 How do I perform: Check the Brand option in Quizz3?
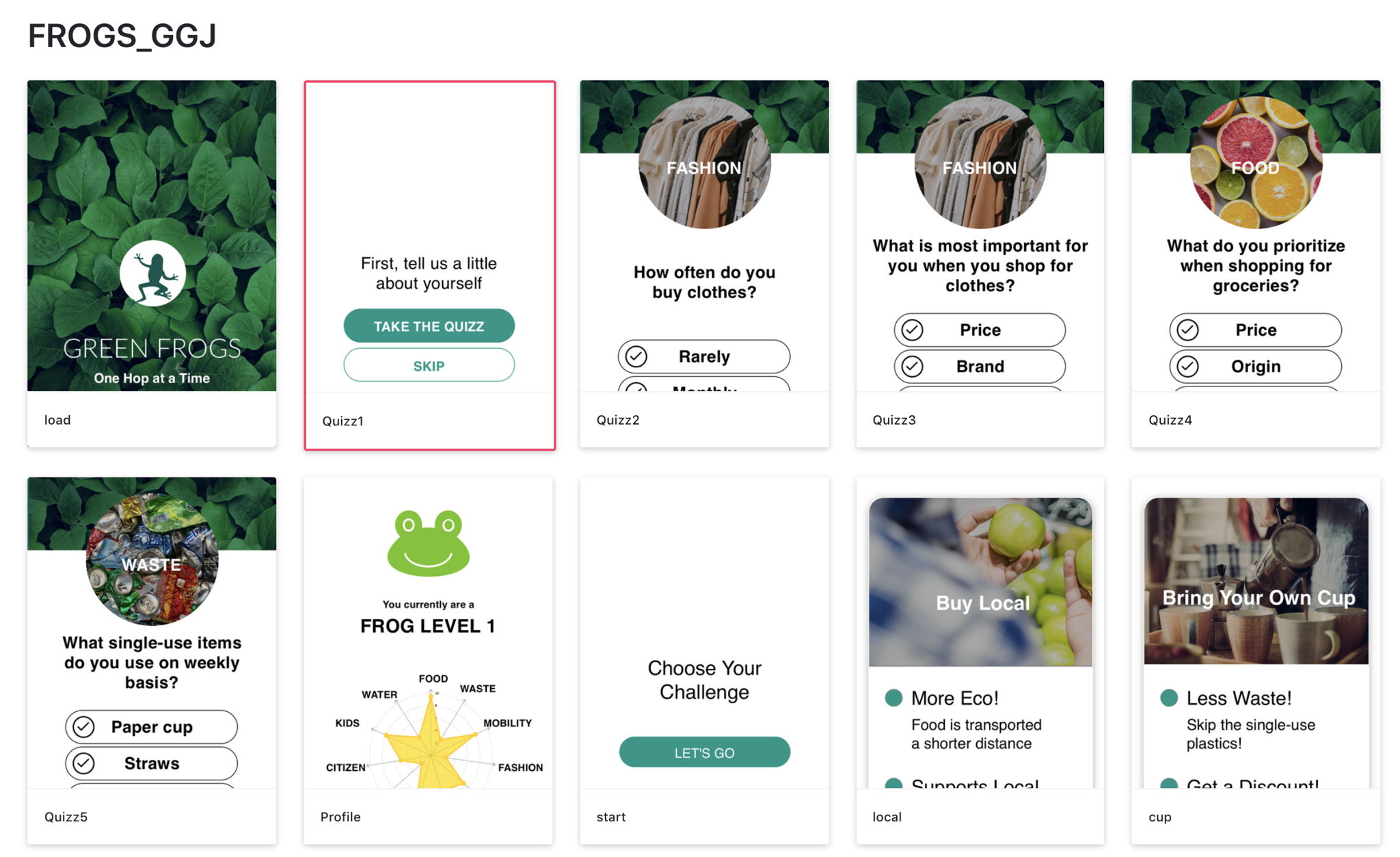point(980,367)
